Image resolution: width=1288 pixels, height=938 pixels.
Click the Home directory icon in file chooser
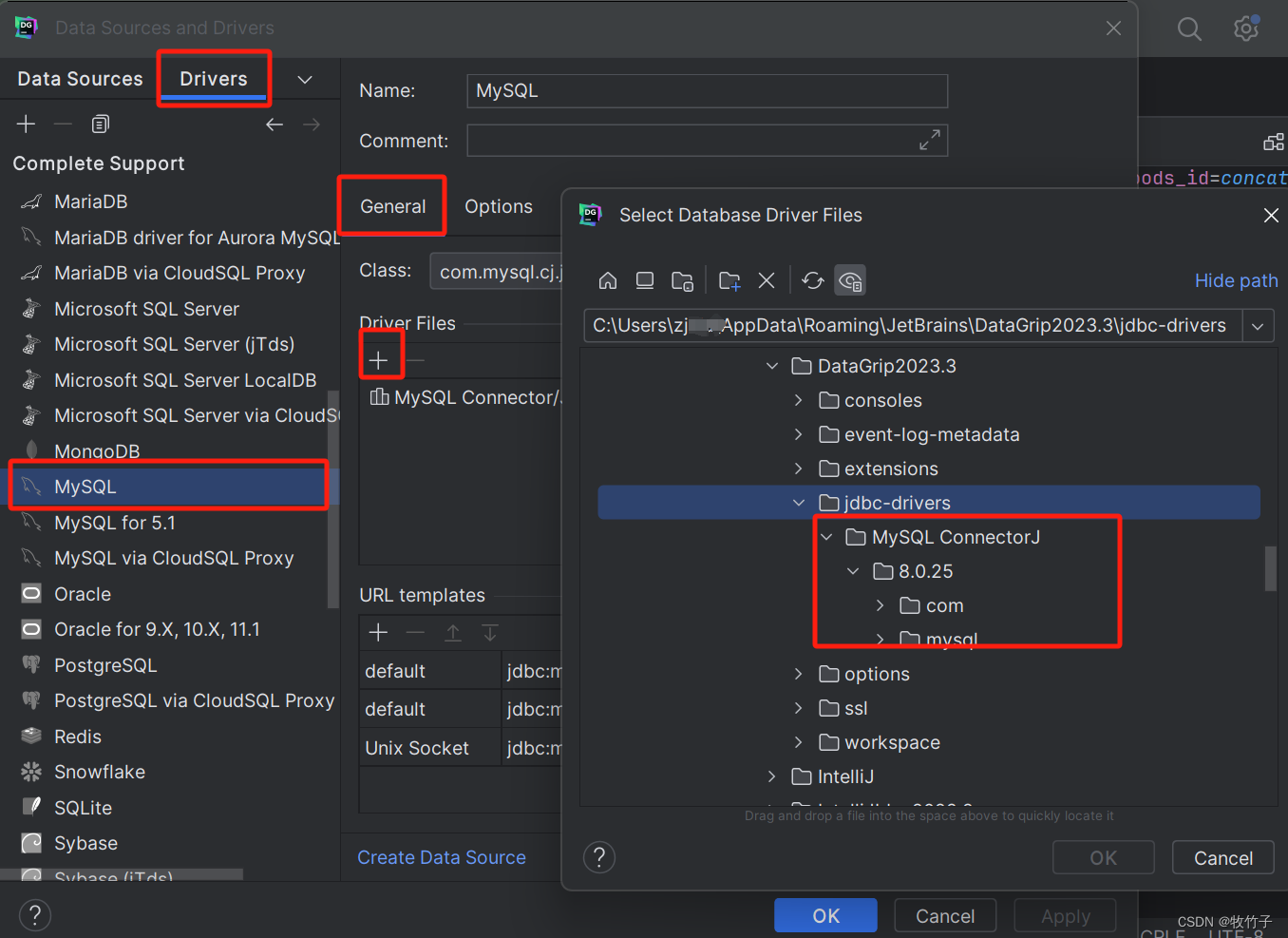coord(608,280)
